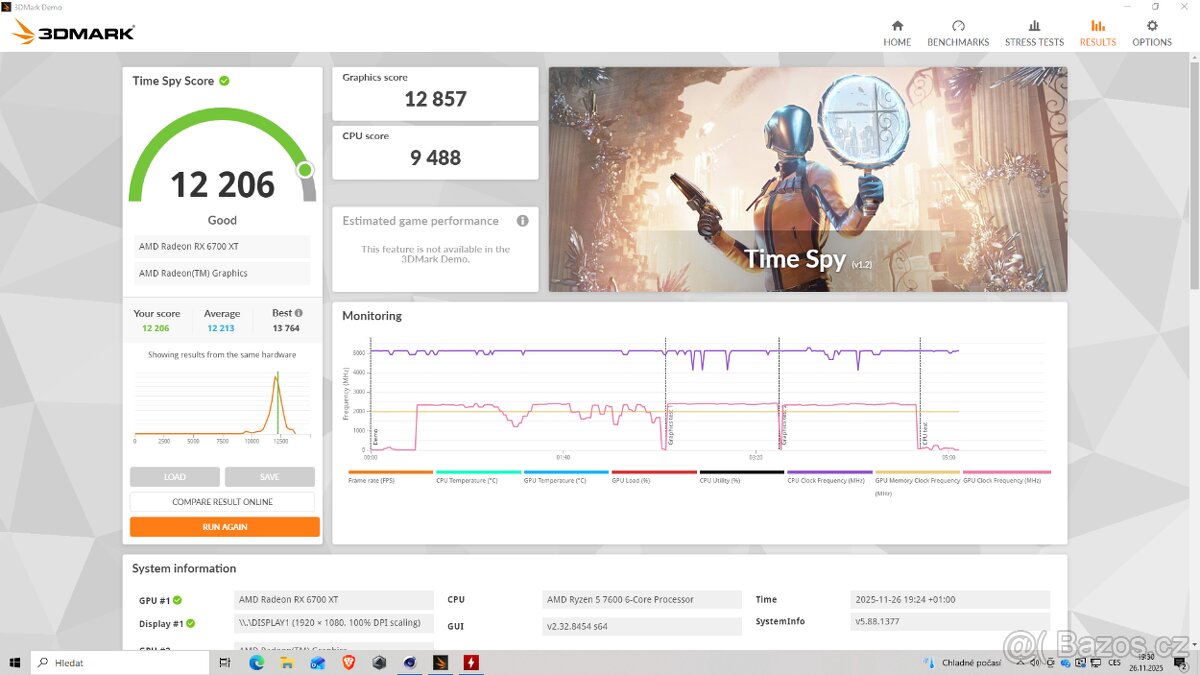Click the Hledat search field in the taskbar

(x=120, y=661)
